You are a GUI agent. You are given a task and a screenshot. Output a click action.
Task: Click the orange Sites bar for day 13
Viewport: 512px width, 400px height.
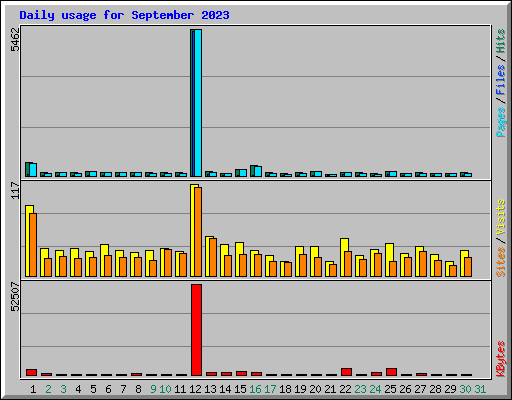(x=213, y=257)
